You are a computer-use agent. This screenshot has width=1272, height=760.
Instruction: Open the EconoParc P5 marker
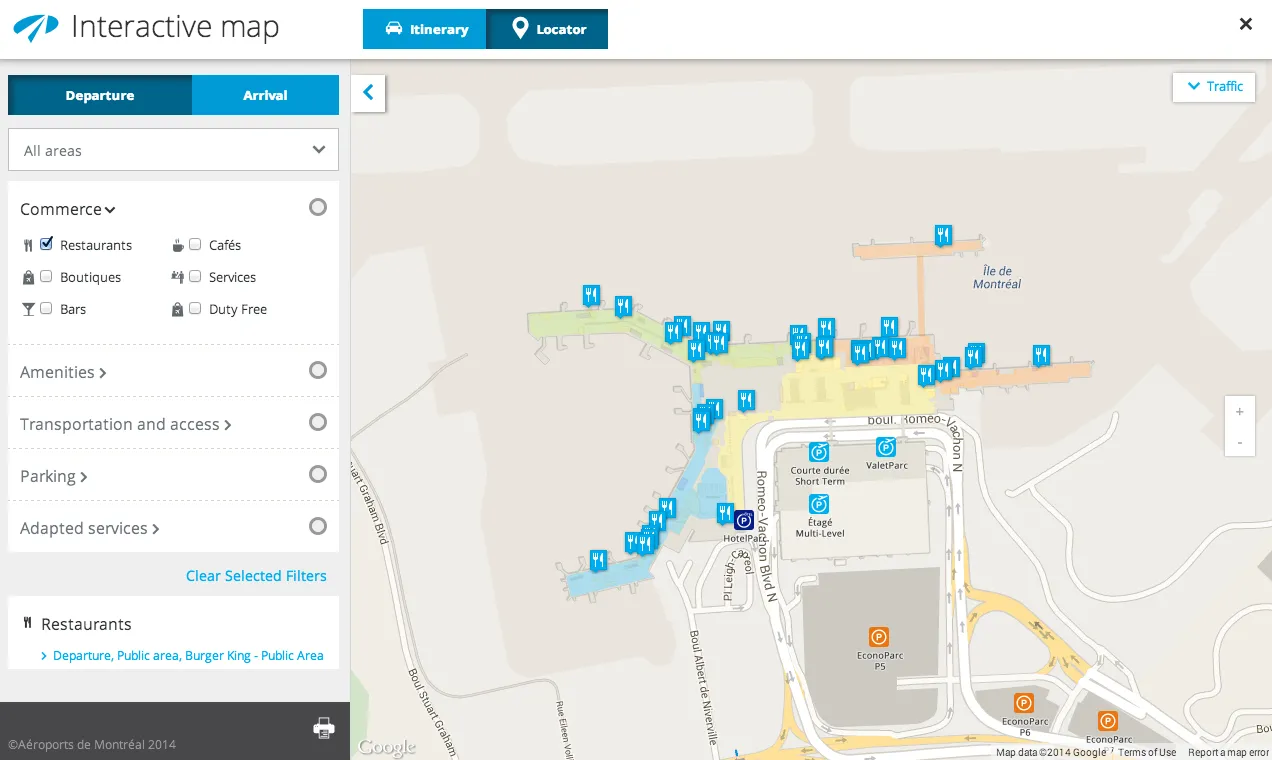878,637
